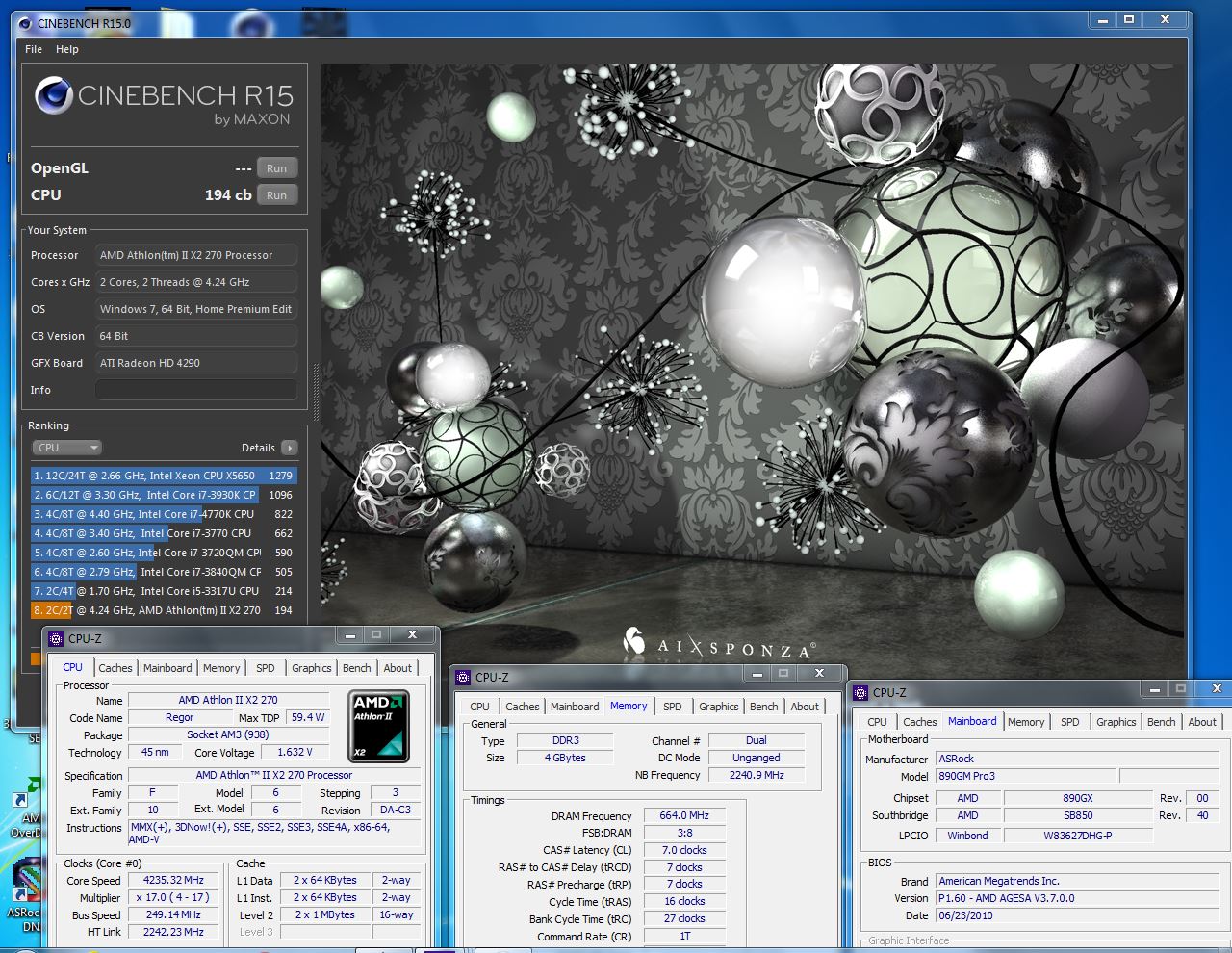Image resolution: width=1232 pixels, height=953 pixels.
Task: Select the i5-3317U ranking row
Action: (164, 591)
